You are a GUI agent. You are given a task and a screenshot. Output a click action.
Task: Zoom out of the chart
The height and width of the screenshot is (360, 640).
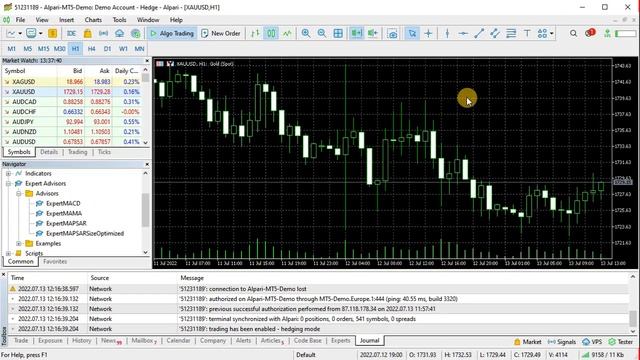322,33
